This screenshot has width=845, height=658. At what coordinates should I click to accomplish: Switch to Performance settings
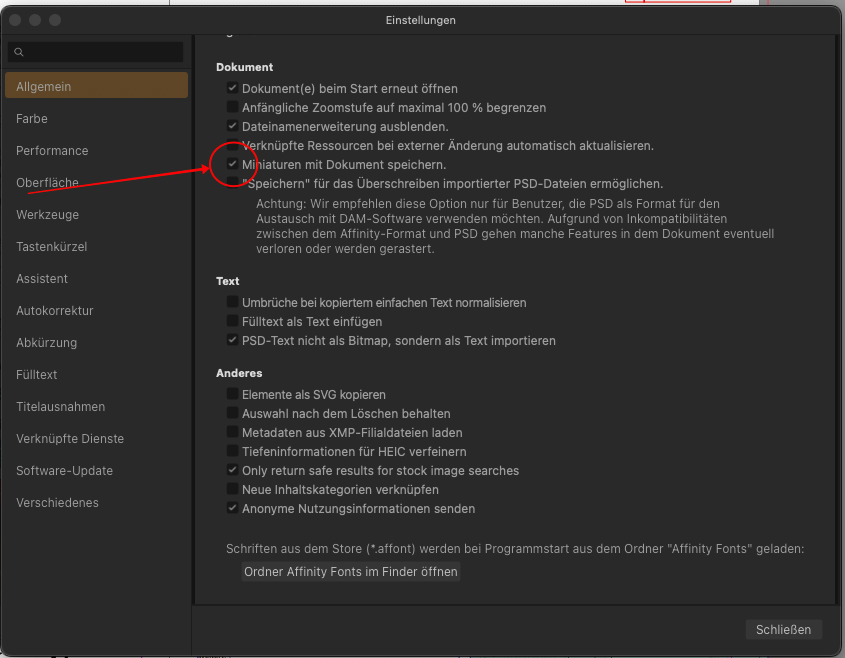(x=52, y=151)
